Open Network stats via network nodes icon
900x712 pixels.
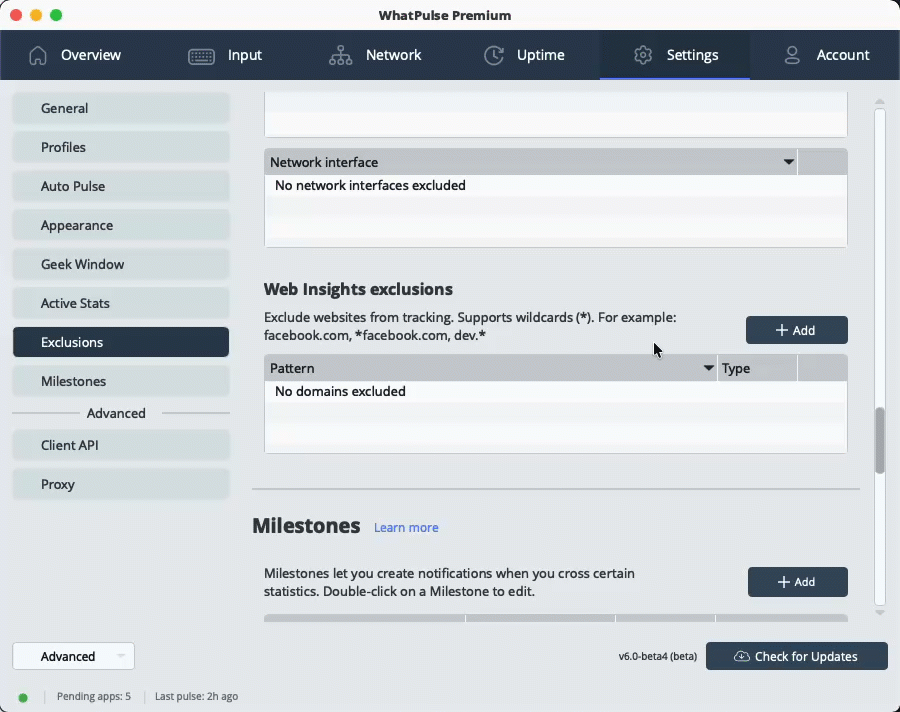(340, 57)
